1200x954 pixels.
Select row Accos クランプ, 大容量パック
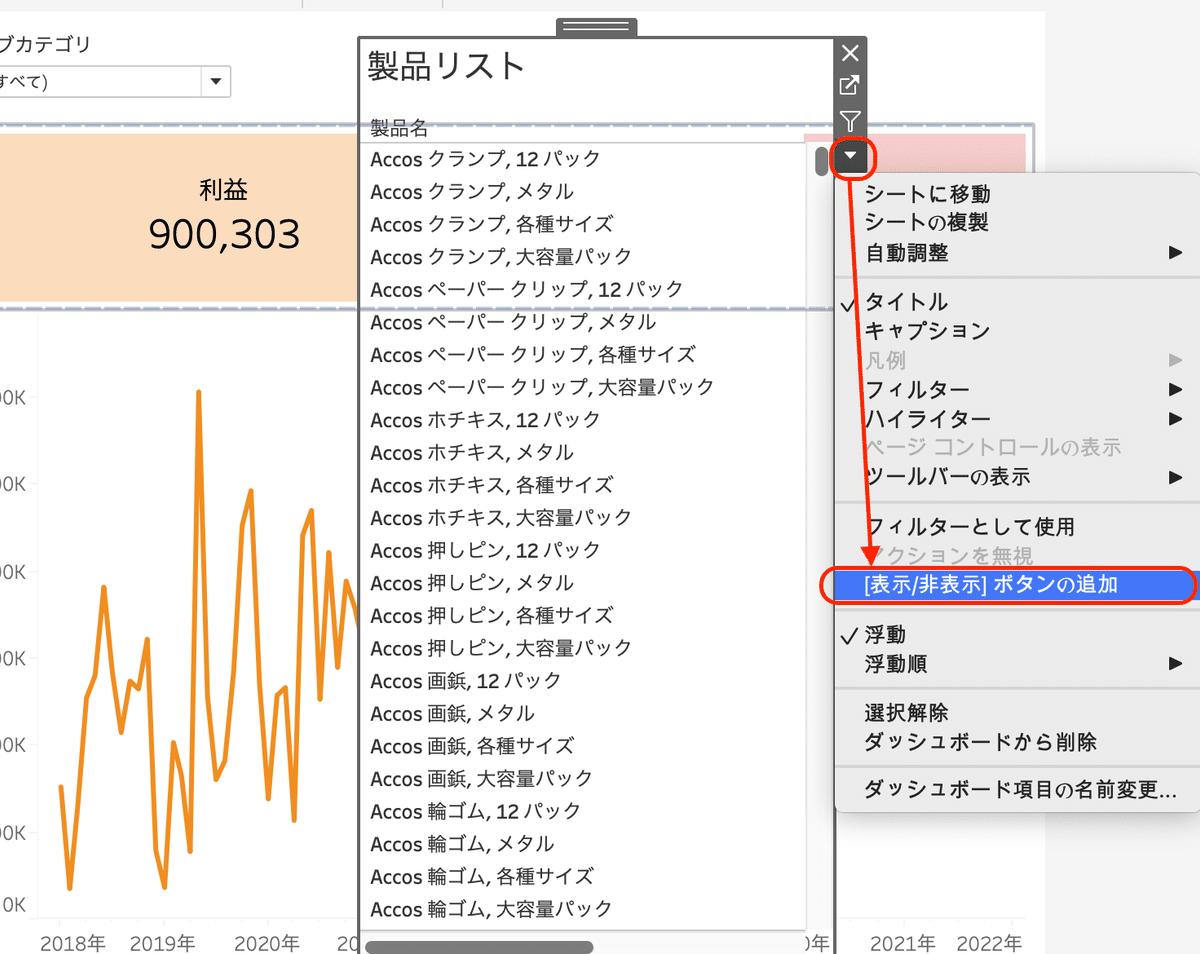(x=501, y=256)
